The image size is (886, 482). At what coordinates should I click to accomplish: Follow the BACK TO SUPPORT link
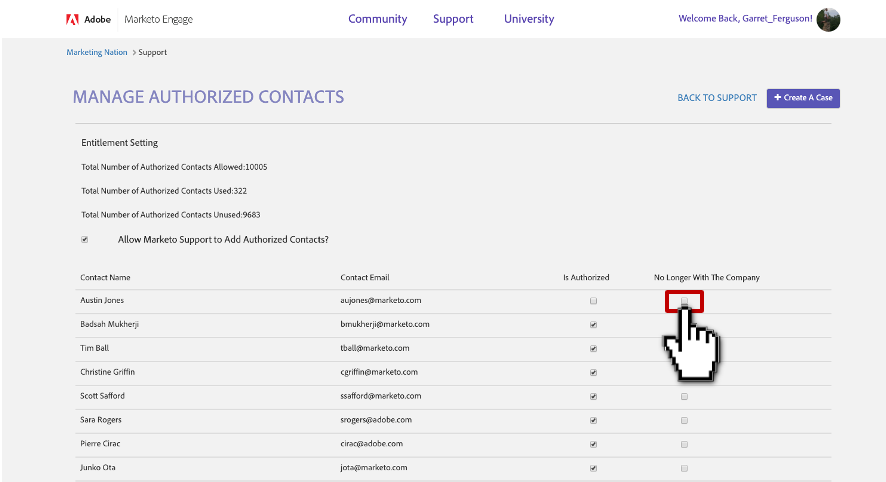click(717, 98)
